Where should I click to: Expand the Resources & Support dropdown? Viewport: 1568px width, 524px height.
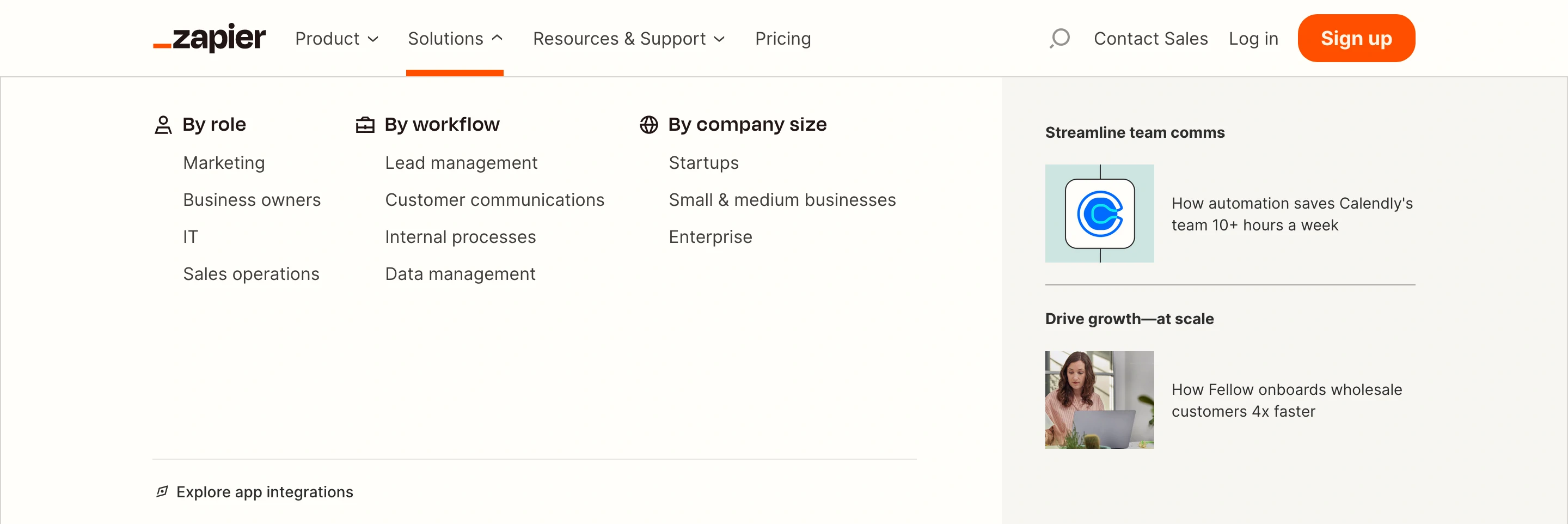tap(628, 38)
